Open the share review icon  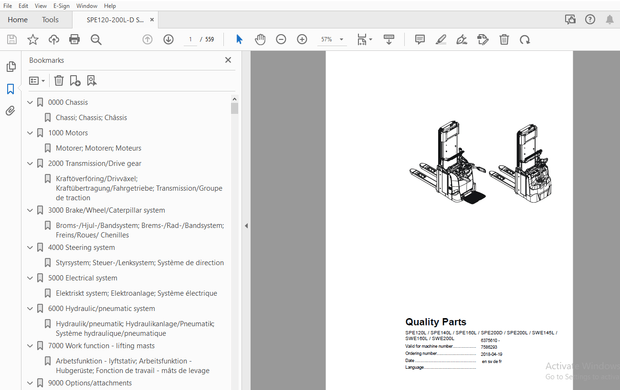click(570, 19)
